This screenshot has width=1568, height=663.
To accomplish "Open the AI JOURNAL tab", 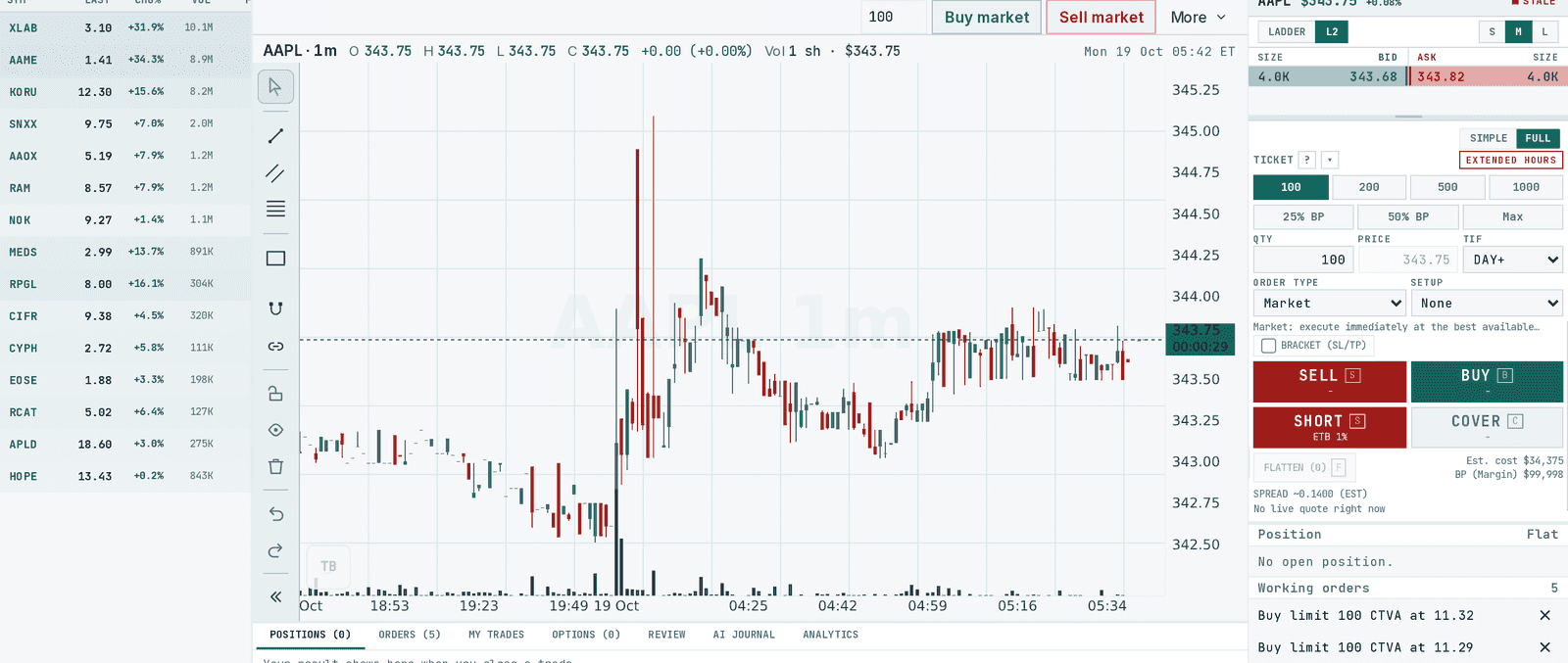I will click(743, 635).
